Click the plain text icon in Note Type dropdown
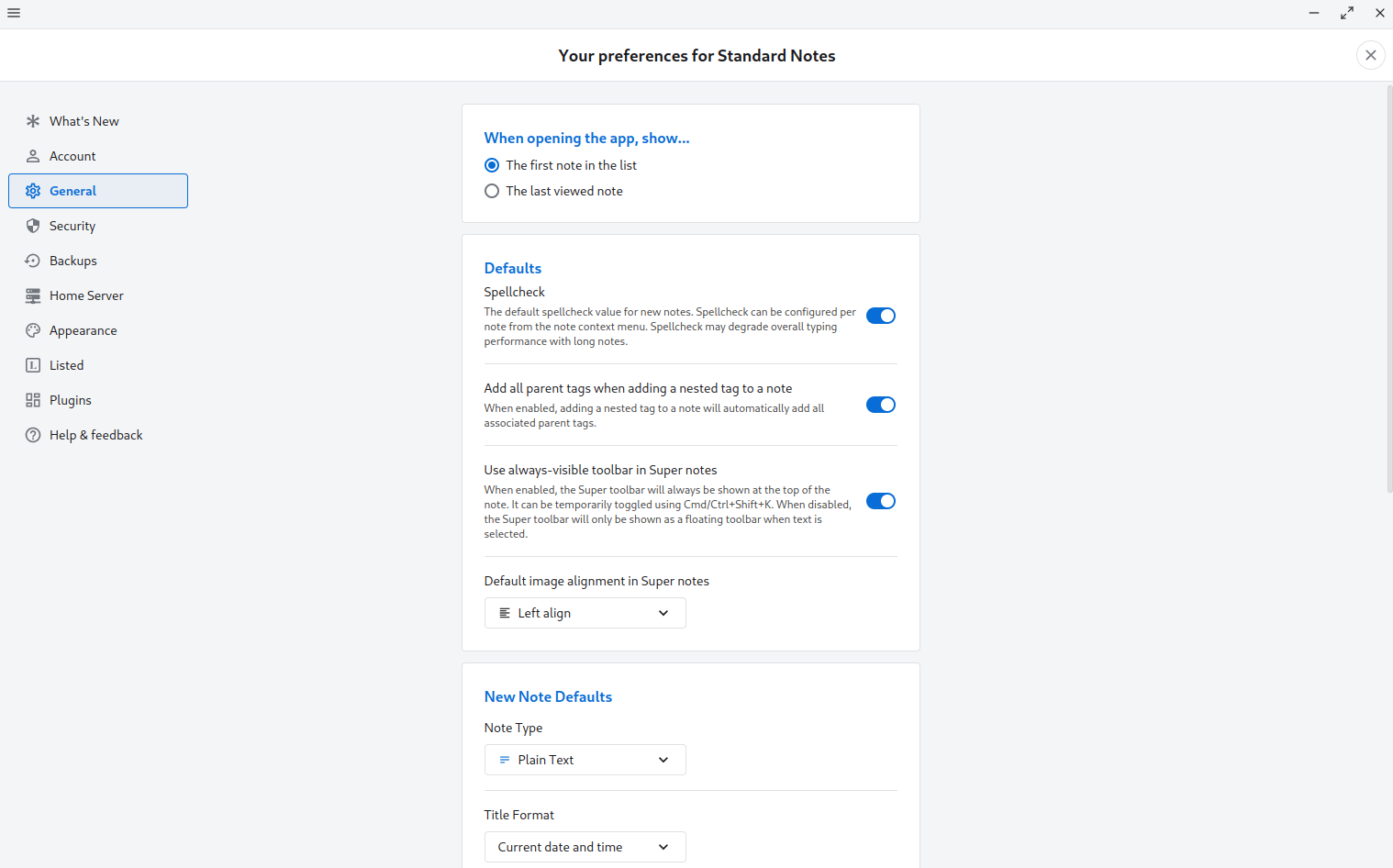Viewport: 1393px width, 868px height. [x=505, y=760]
